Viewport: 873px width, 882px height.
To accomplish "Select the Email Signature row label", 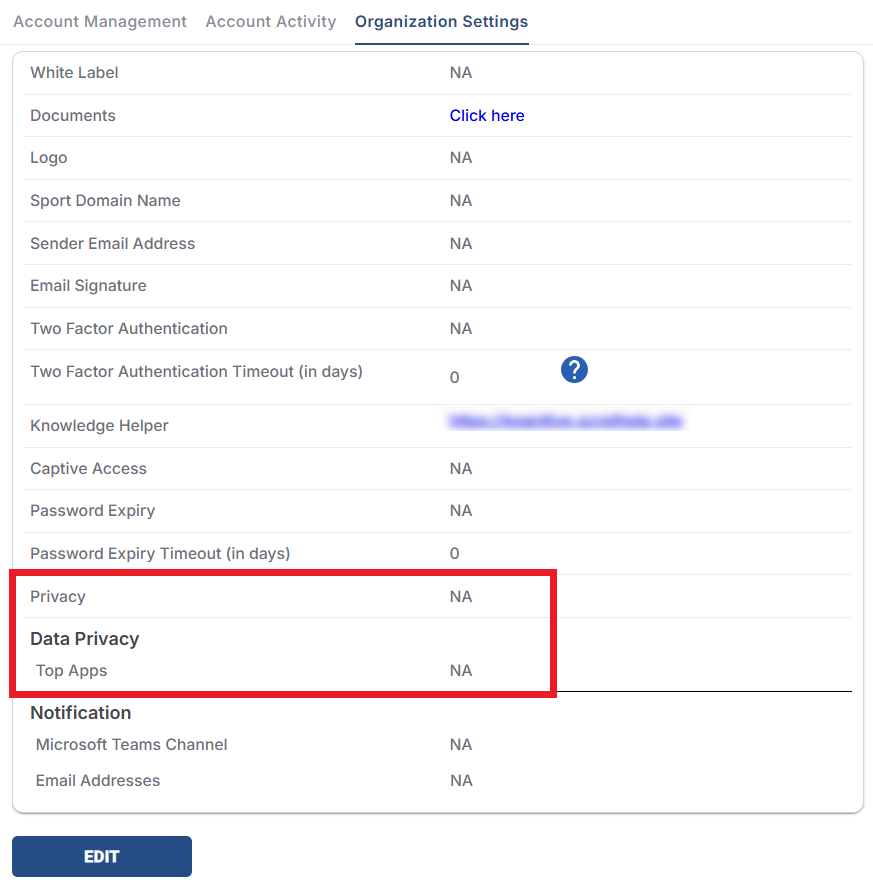I will click(88, 285).
